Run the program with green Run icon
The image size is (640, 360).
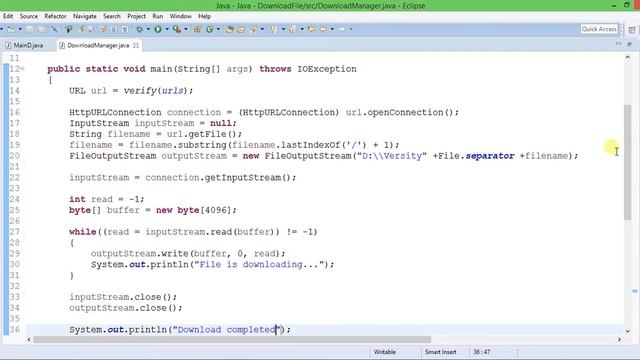pos(158,29)
